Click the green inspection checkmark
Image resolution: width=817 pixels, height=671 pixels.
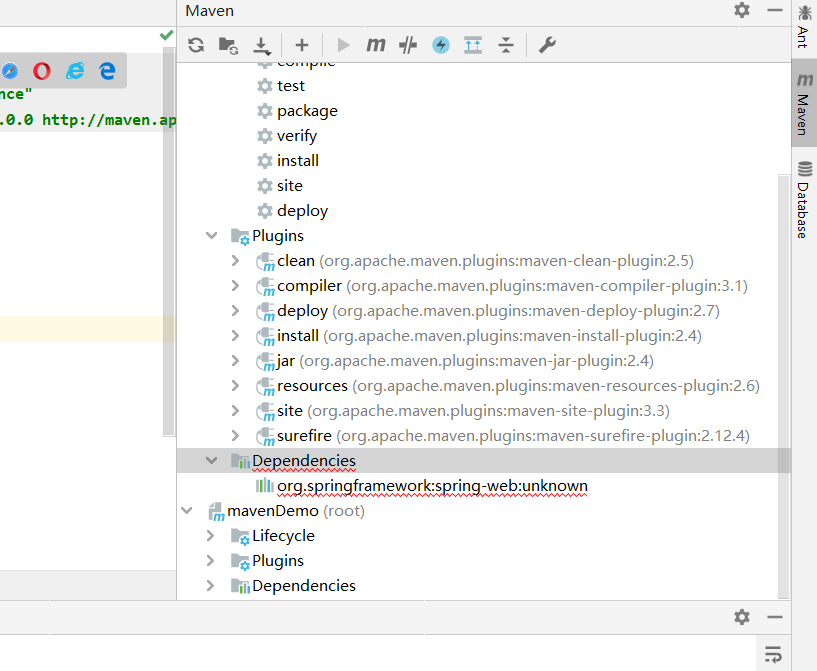[167, 35]
